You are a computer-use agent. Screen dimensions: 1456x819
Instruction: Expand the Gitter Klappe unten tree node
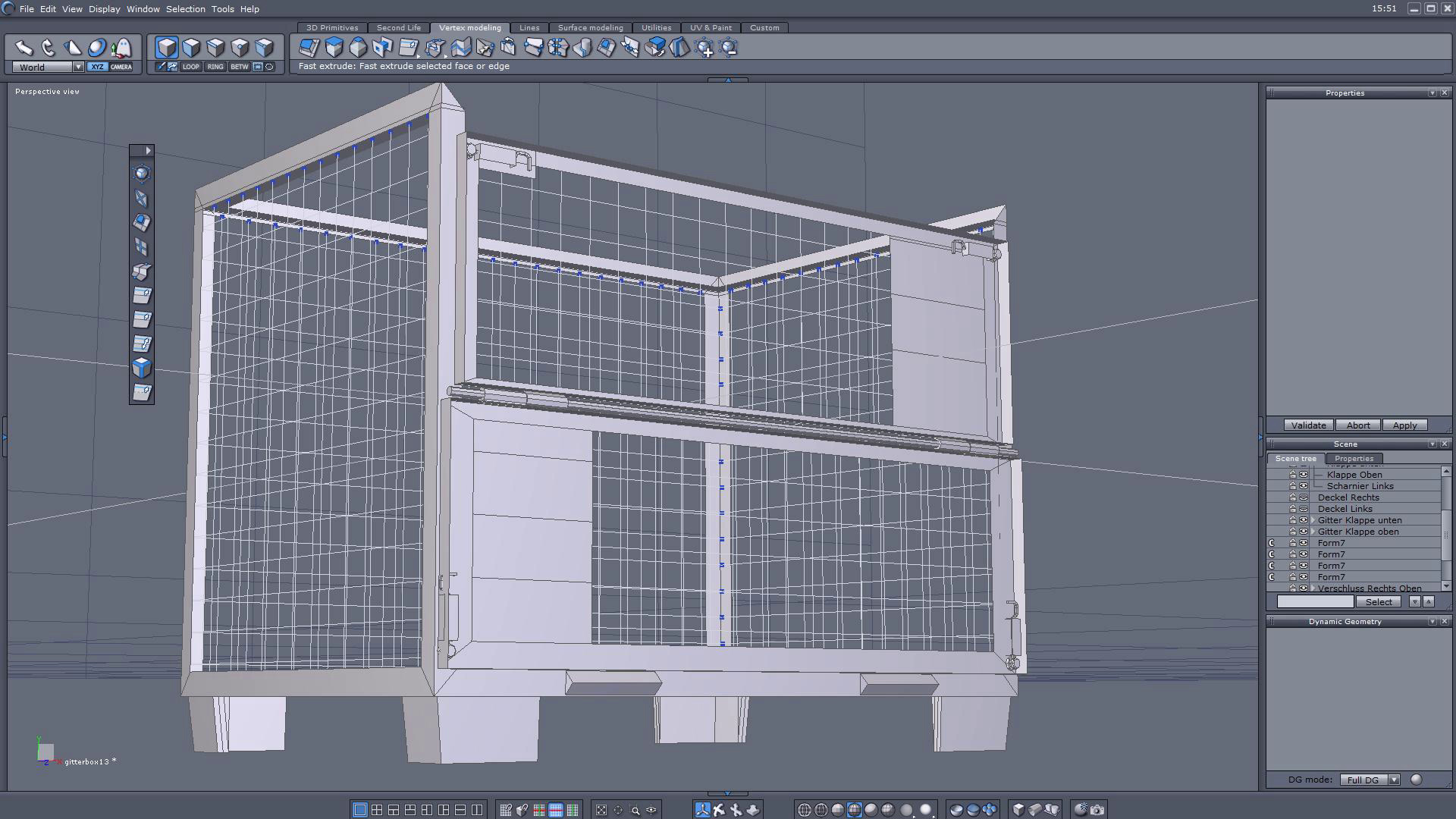click(x=1313, y=520)
